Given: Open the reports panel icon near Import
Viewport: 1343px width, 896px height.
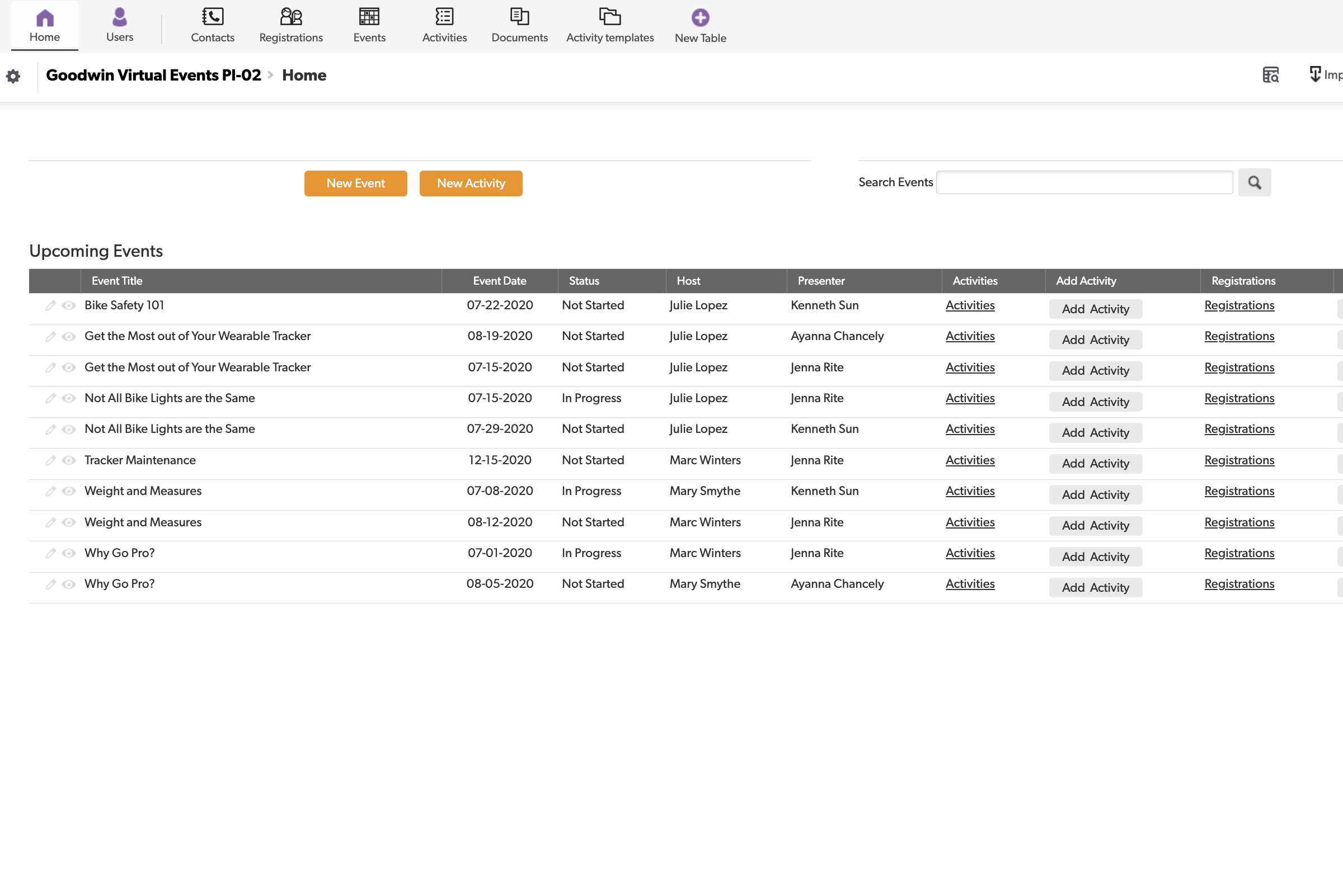Looking at the screenshot, I should [x=1270, y=75].
